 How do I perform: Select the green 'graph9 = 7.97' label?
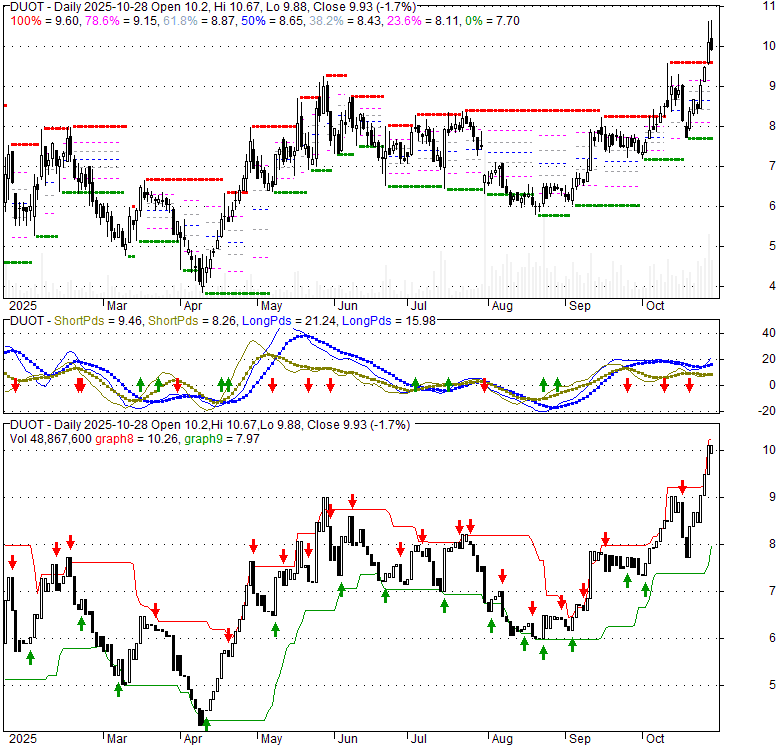(221, 439)
